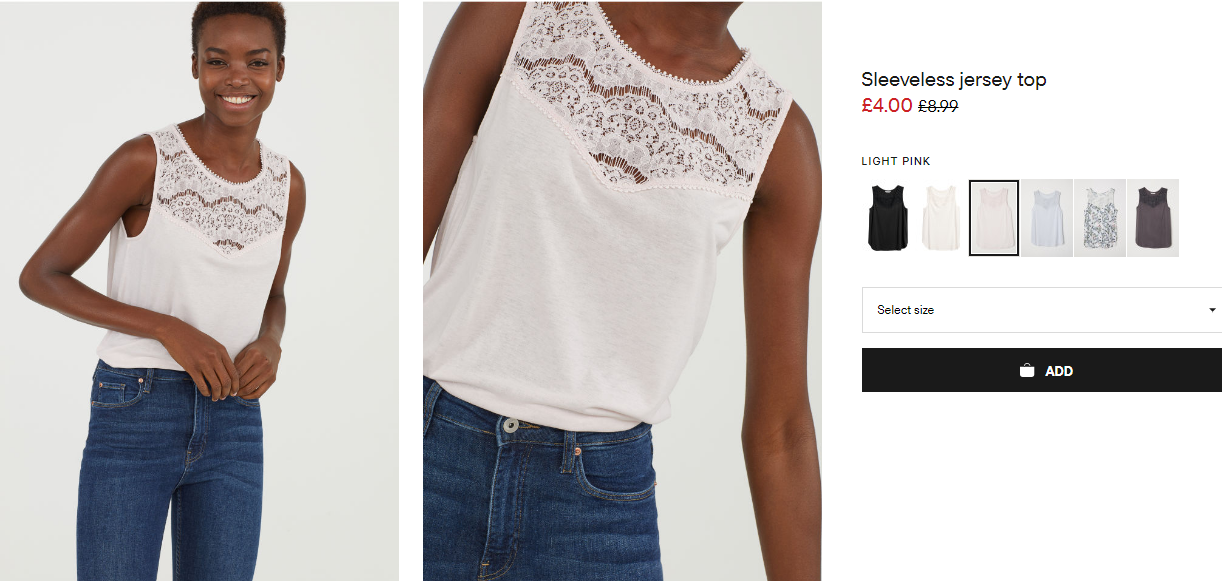Click the ADD text label

pyautogui.click(x=1059, y=371)
